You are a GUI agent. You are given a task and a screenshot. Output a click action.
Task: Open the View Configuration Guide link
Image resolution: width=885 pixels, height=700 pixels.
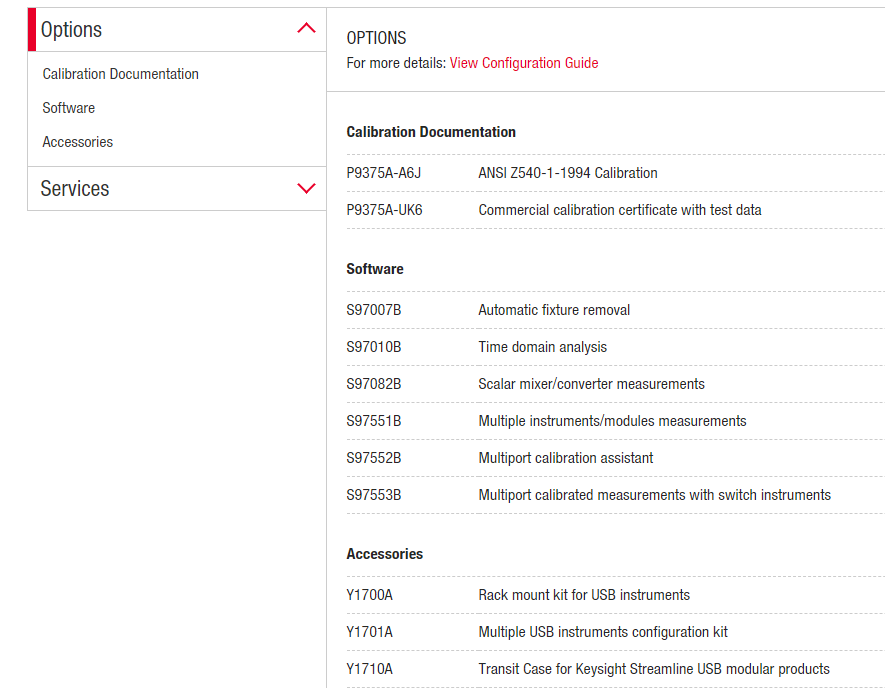click(x=524, y=63)
